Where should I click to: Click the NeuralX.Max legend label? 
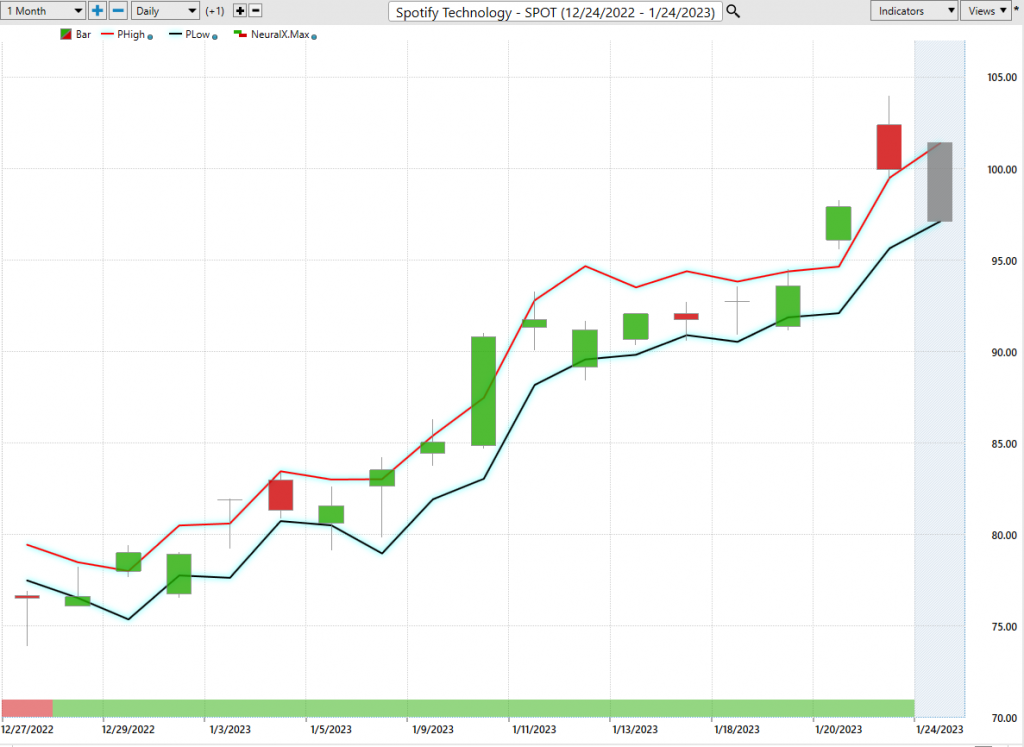tap(280, 35)
